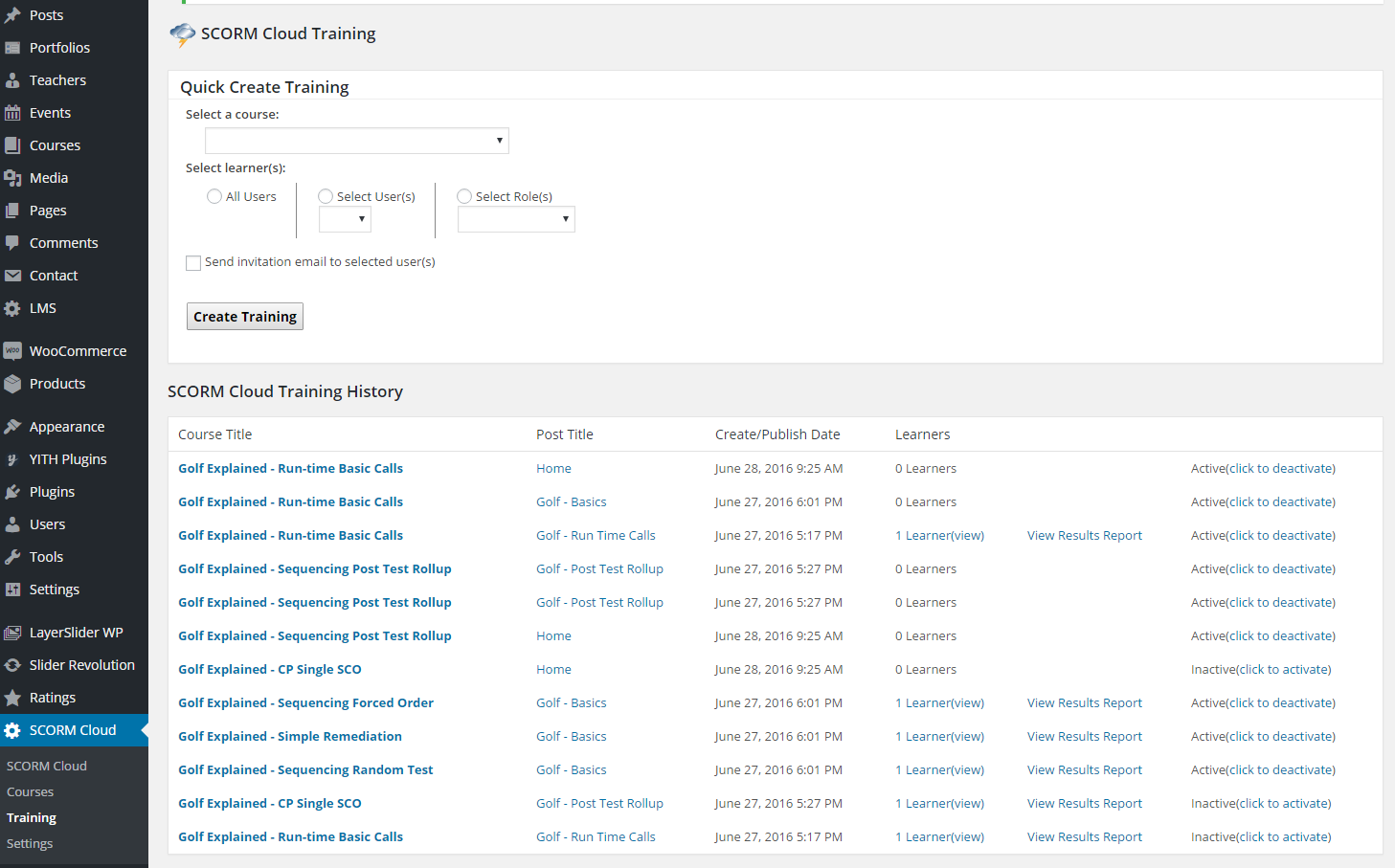Viewport: 1395px width, 868px height.
Task: Expand the Select User(s) dropdown list
Action: (x=345, y=219)
